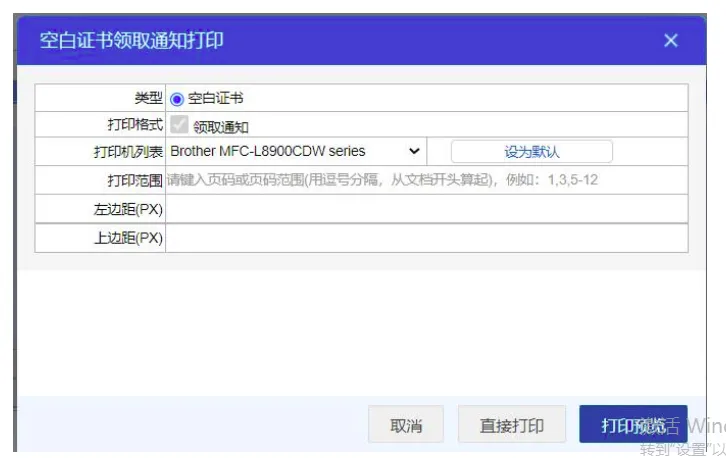Select the 空白证书 radio button
The height and width of the screenshot is (458, 726).
176,99
